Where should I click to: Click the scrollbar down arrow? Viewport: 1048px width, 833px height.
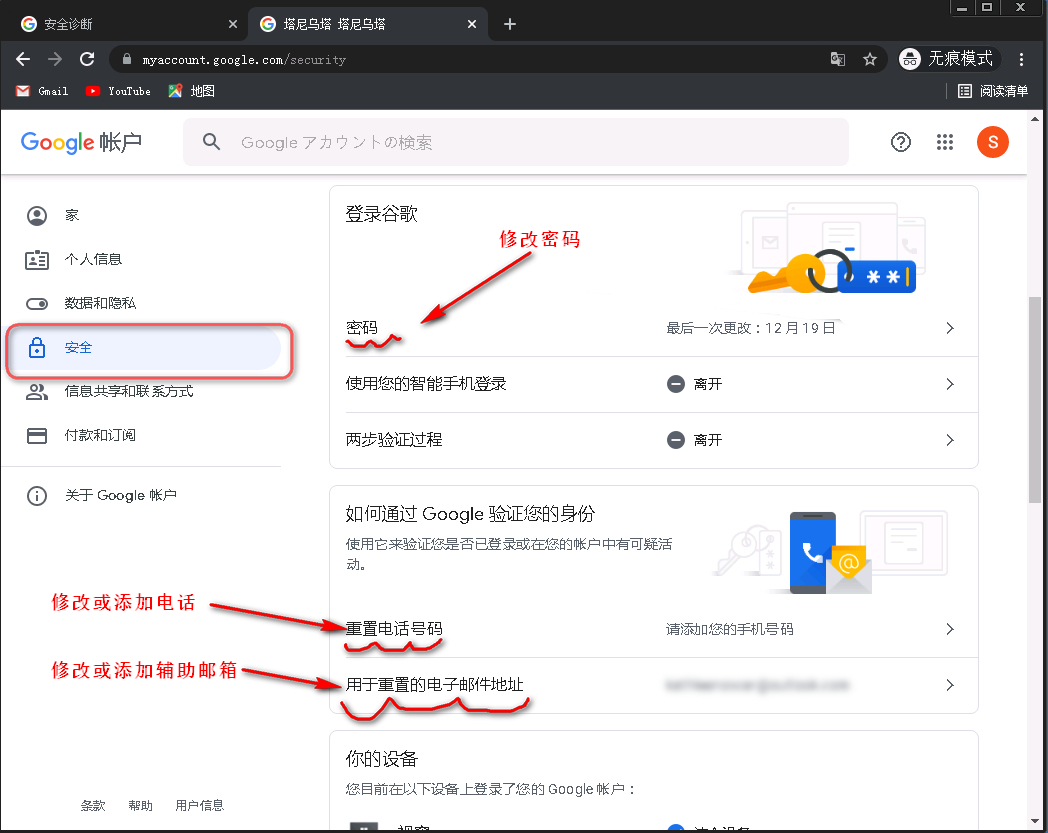tap(1035, 821)
